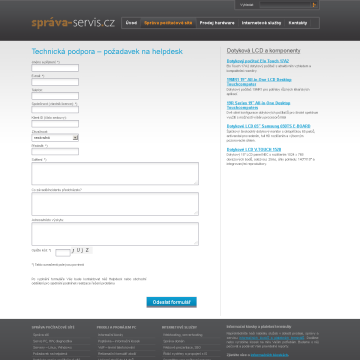Open the Prodej hardware menu
The width and height of the screenshot is (360, 360).
[x=217, y=23]
